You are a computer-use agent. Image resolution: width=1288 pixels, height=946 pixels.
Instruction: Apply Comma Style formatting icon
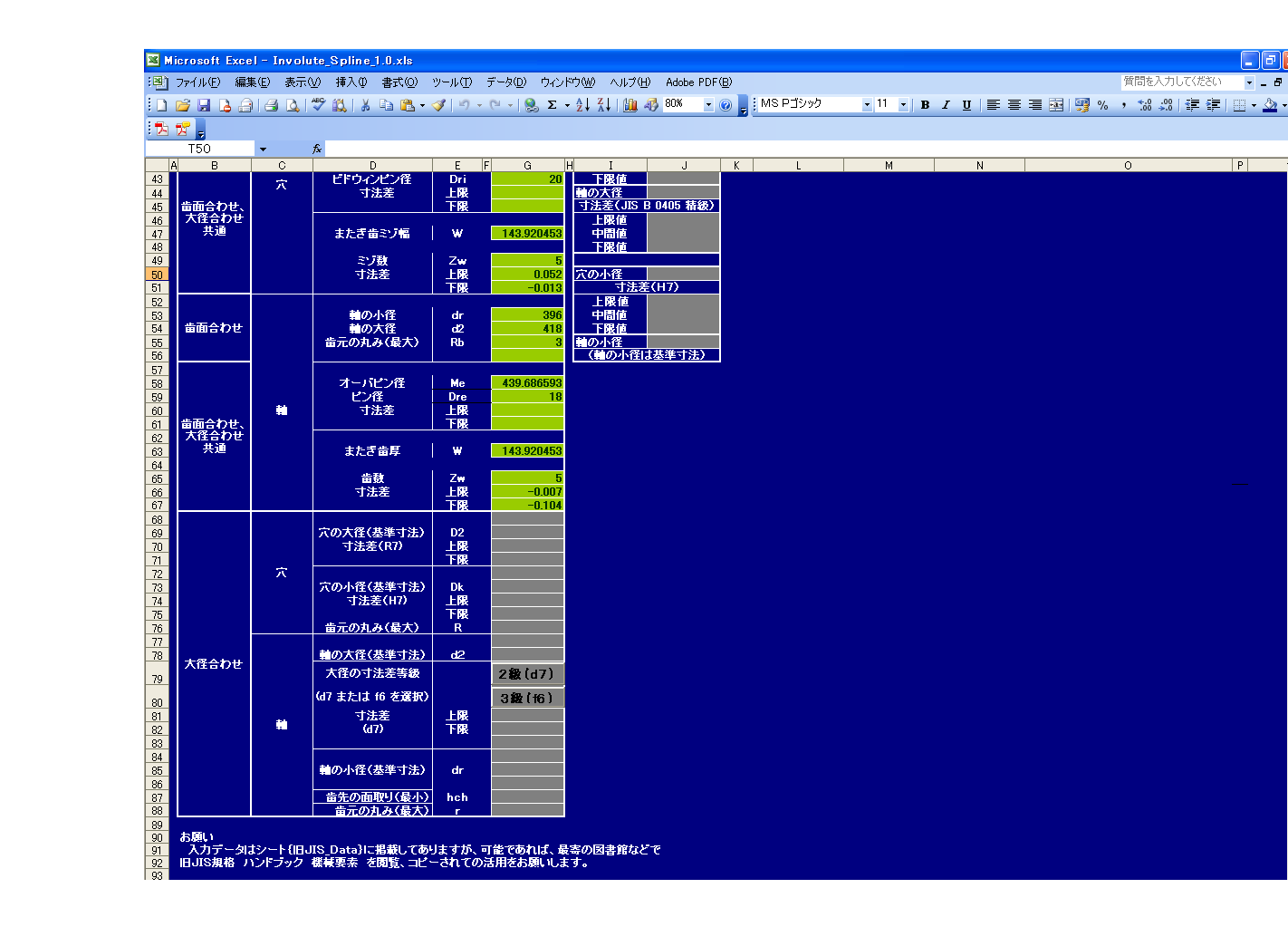point(1123,105)
